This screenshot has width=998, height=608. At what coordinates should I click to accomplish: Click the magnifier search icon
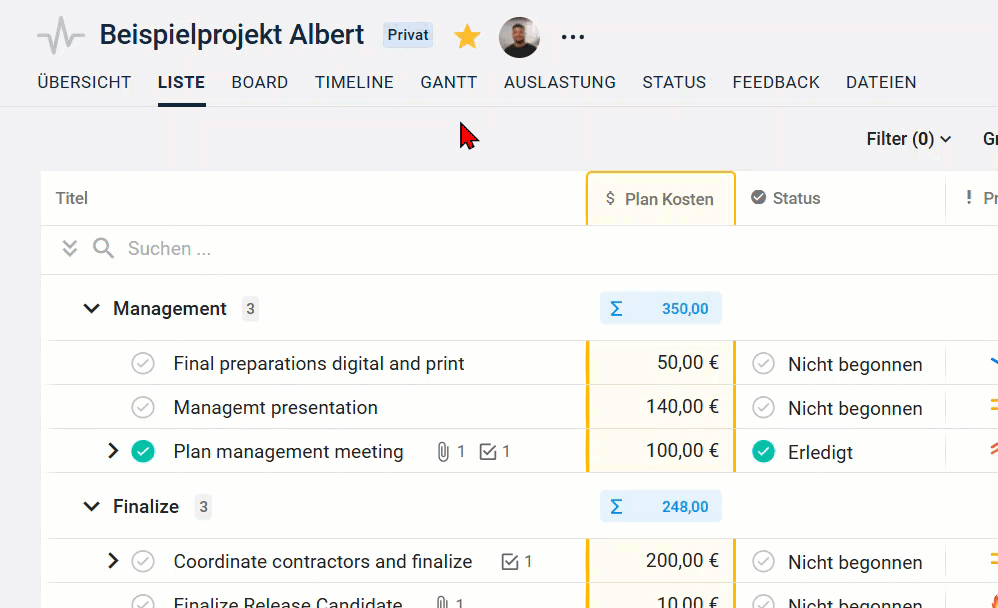click(103, 248)
